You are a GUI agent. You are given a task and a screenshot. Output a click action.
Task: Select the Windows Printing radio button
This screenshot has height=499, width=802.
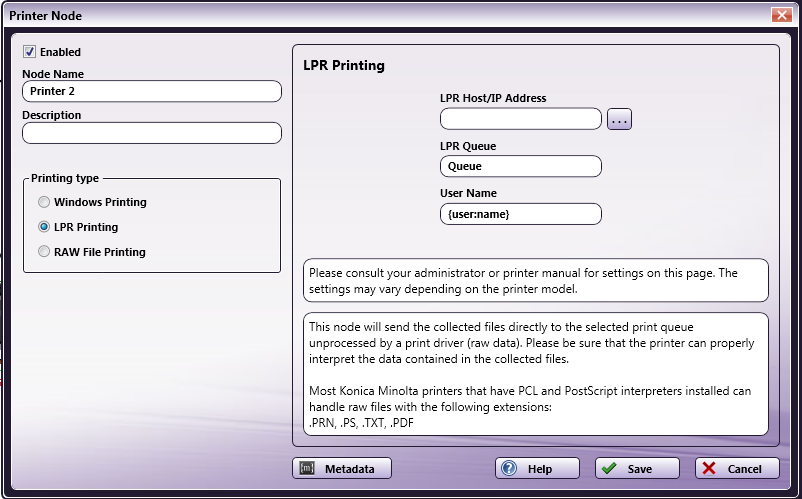(x=44, y=202)
